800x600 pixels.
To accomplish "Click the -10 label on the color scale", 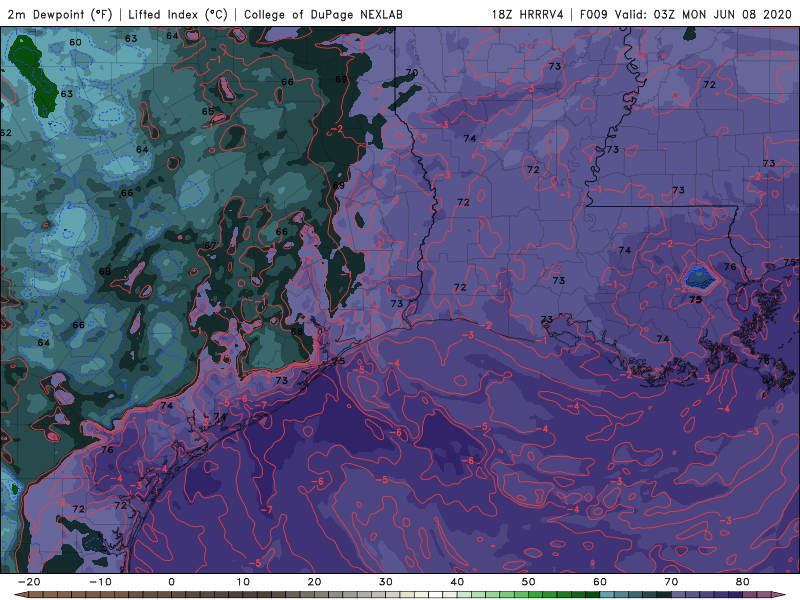I will (100, 582).
